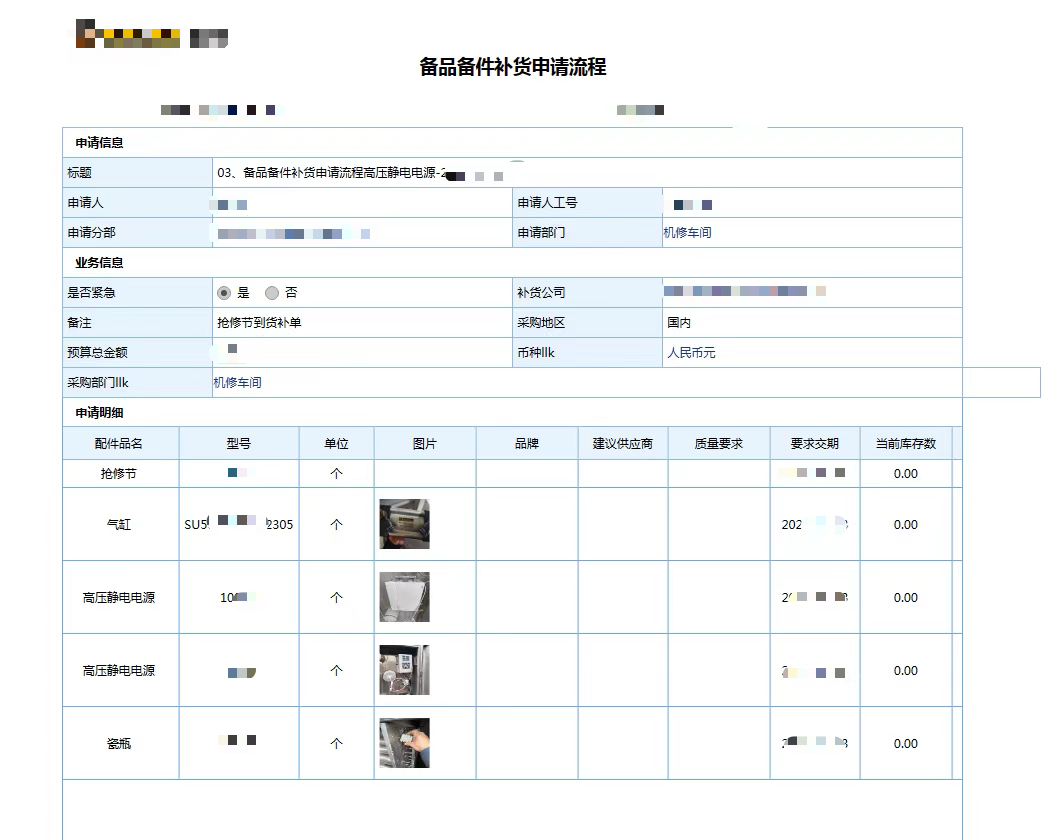The width and height of the screenshot is (1044, 840).
Task: Click the 是否紧急 field label
Action: [x=91, y=293]
